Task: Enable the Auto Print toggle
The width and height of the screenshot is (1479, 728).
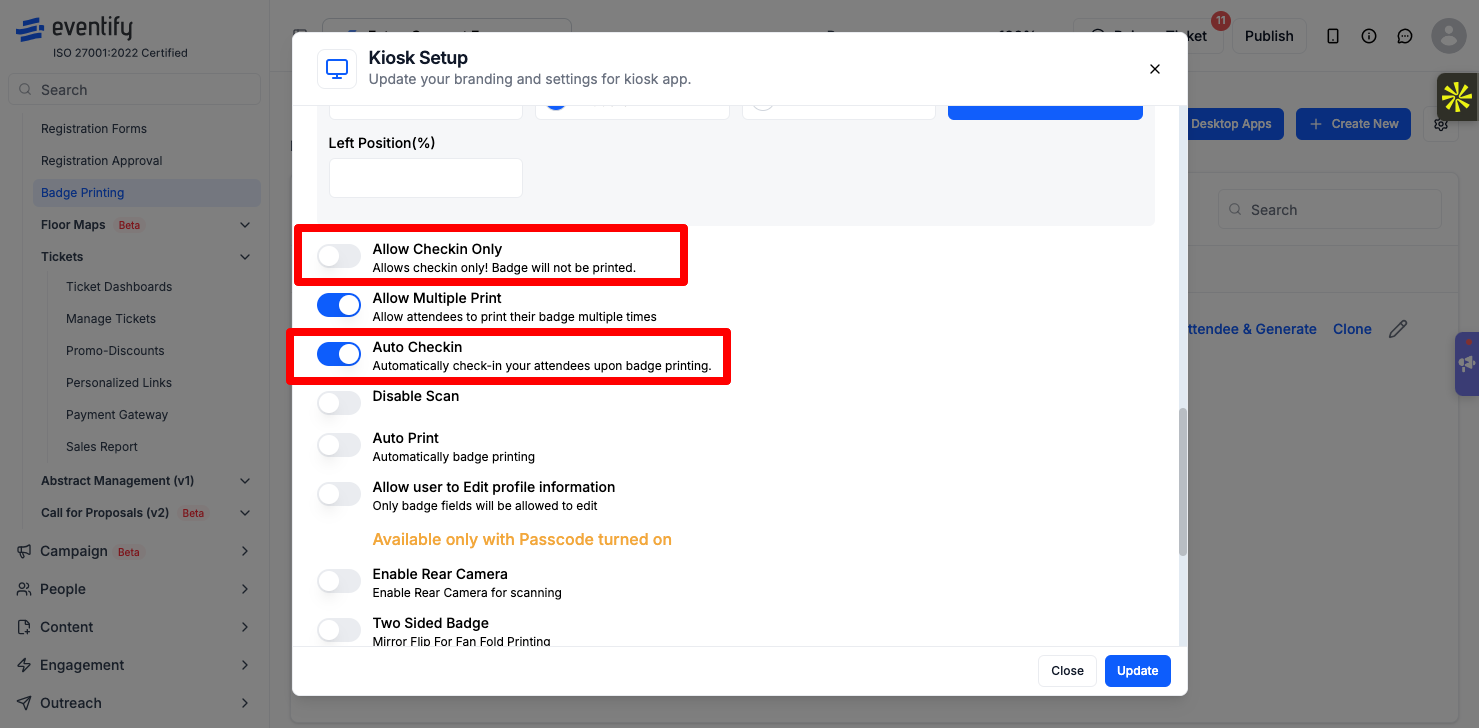Action: coord(339,445)
